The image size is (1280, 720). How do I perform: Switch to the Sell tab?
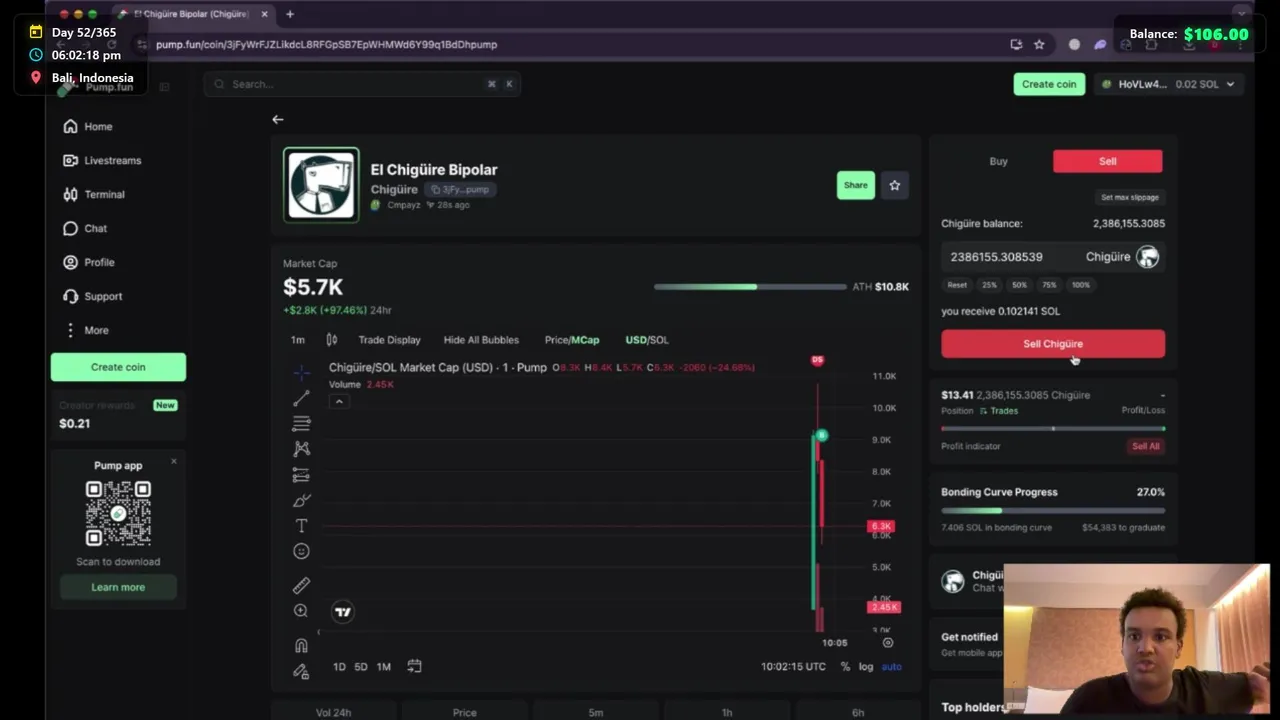tap(1108, 161)
